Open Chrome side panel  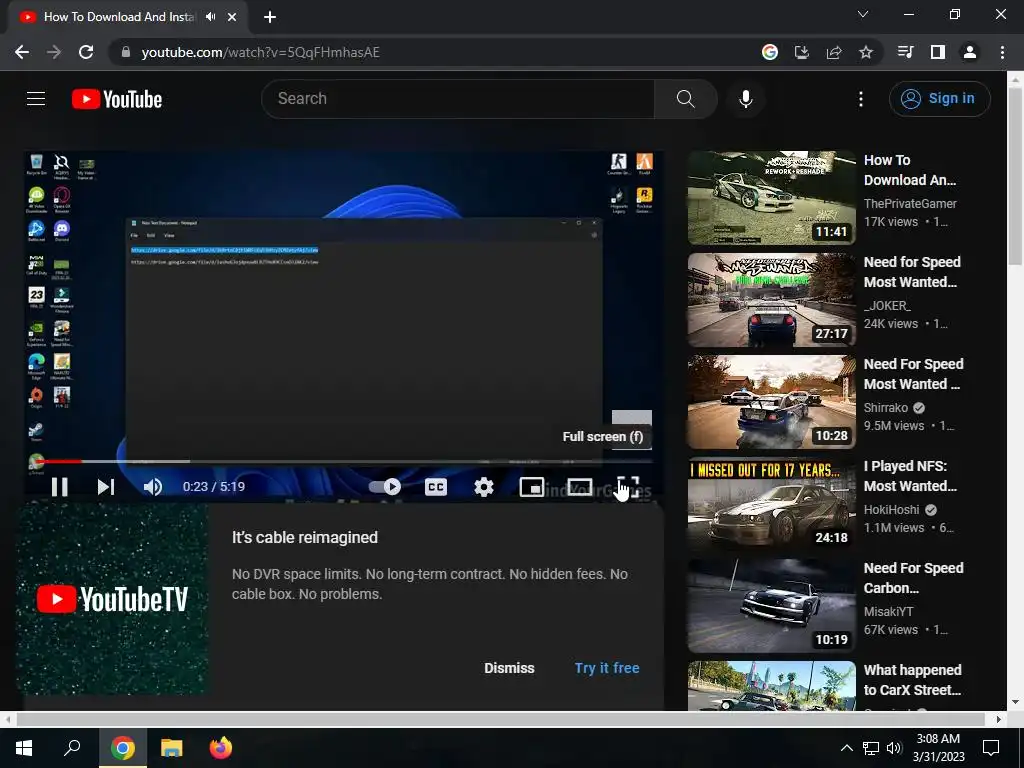tap(938, 52)
